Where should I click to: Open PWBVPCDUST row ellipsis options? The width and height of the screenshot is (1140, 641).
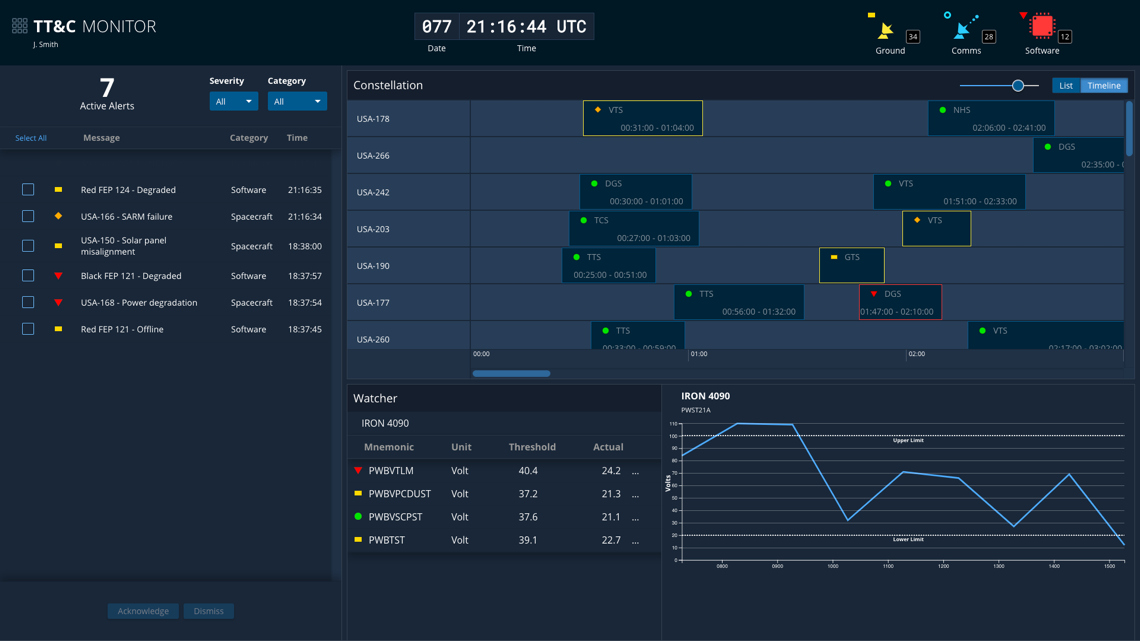[635, 496]
